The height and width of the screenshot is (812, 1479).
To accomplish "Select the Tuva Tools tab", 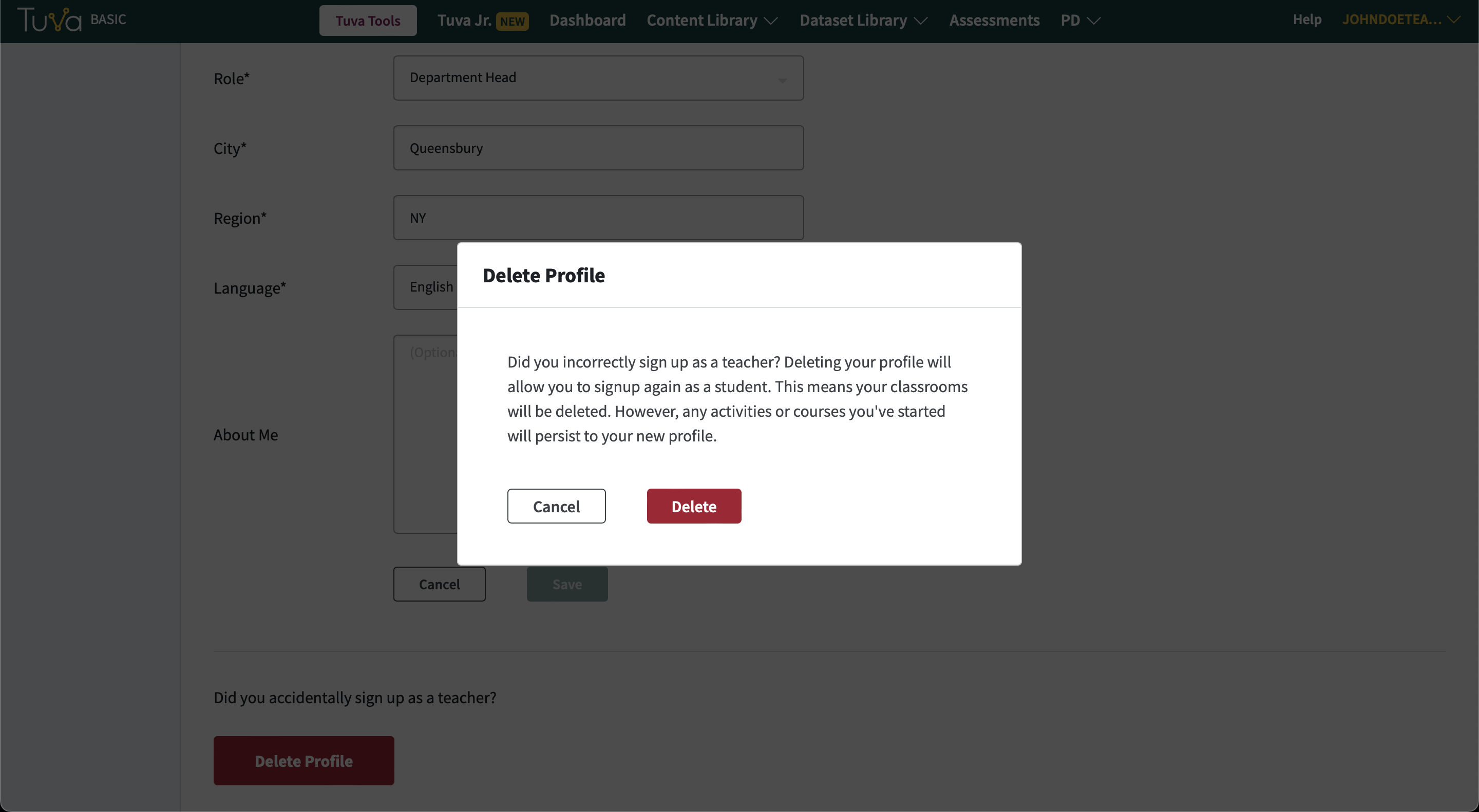I will [368, 21].
